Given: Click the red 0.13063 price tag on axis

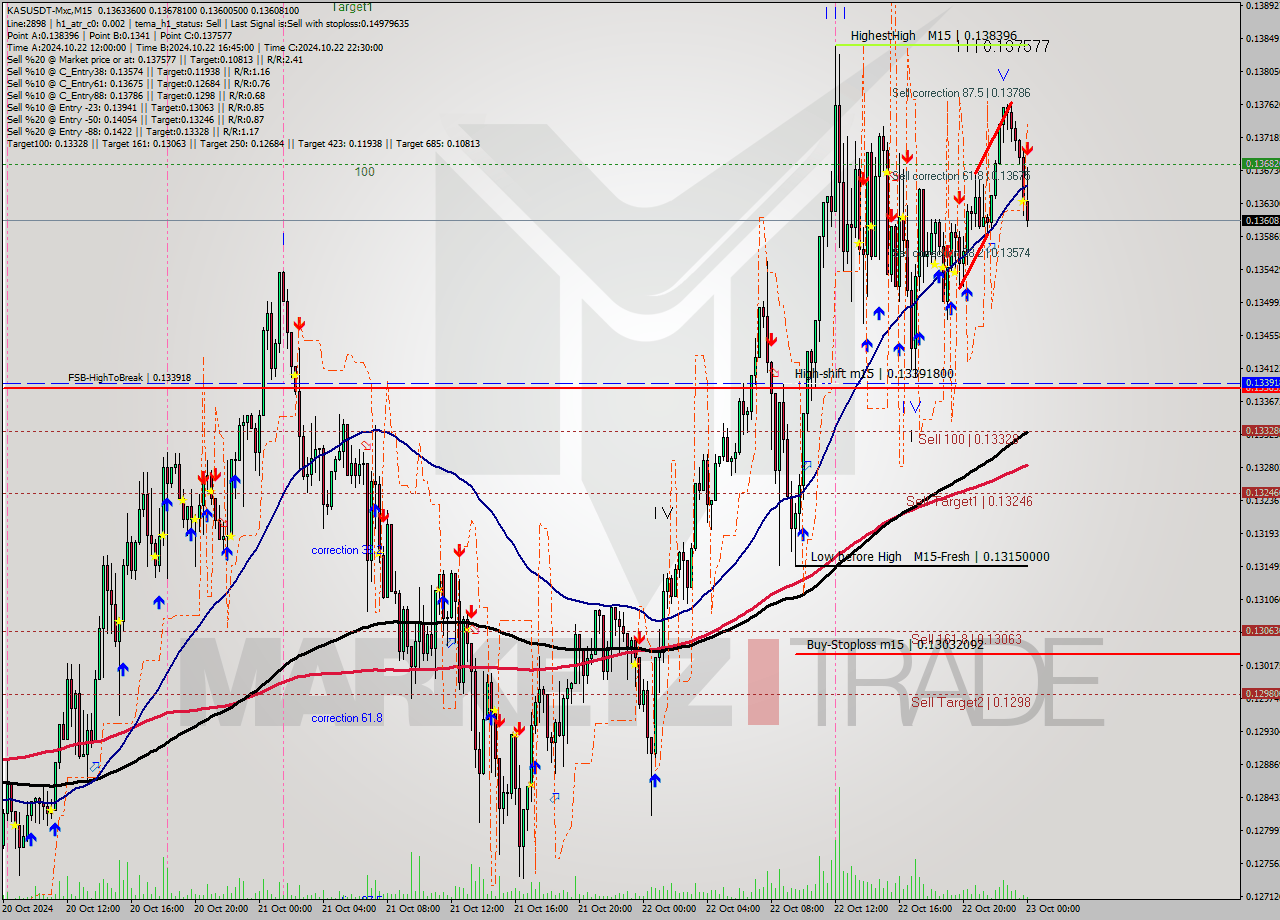Looking at the screenshot, I should click(1260, 630).
